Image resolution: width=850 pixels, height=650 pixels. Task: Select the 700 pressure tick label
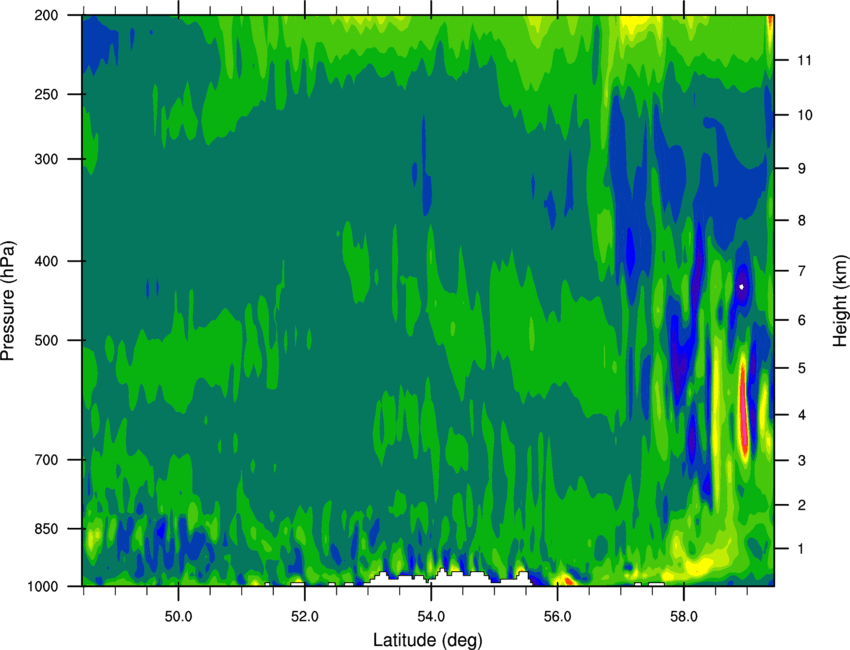click(46, 460)
